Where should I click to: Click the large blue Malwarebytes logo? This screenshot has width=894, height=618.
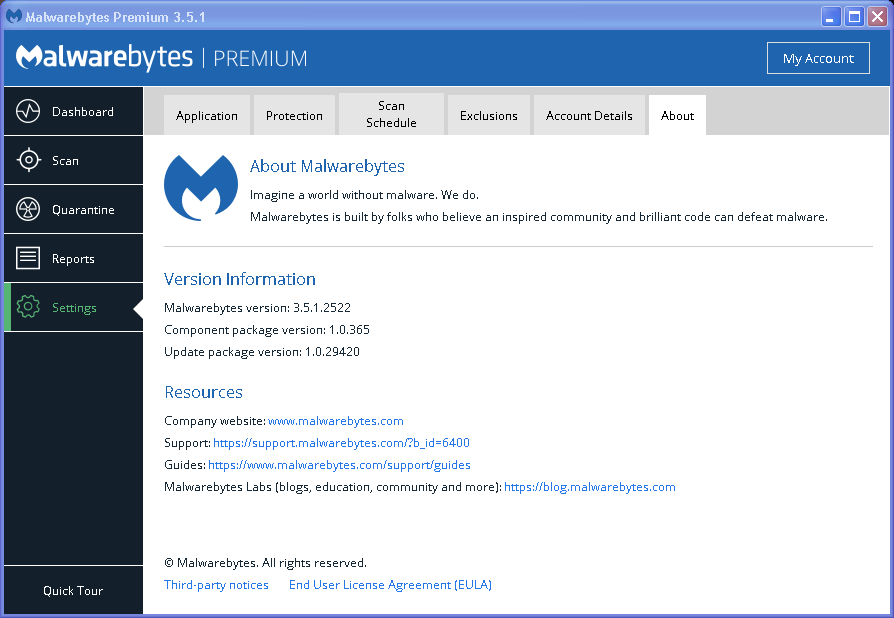pyautogui.click(x=201, y=188)
